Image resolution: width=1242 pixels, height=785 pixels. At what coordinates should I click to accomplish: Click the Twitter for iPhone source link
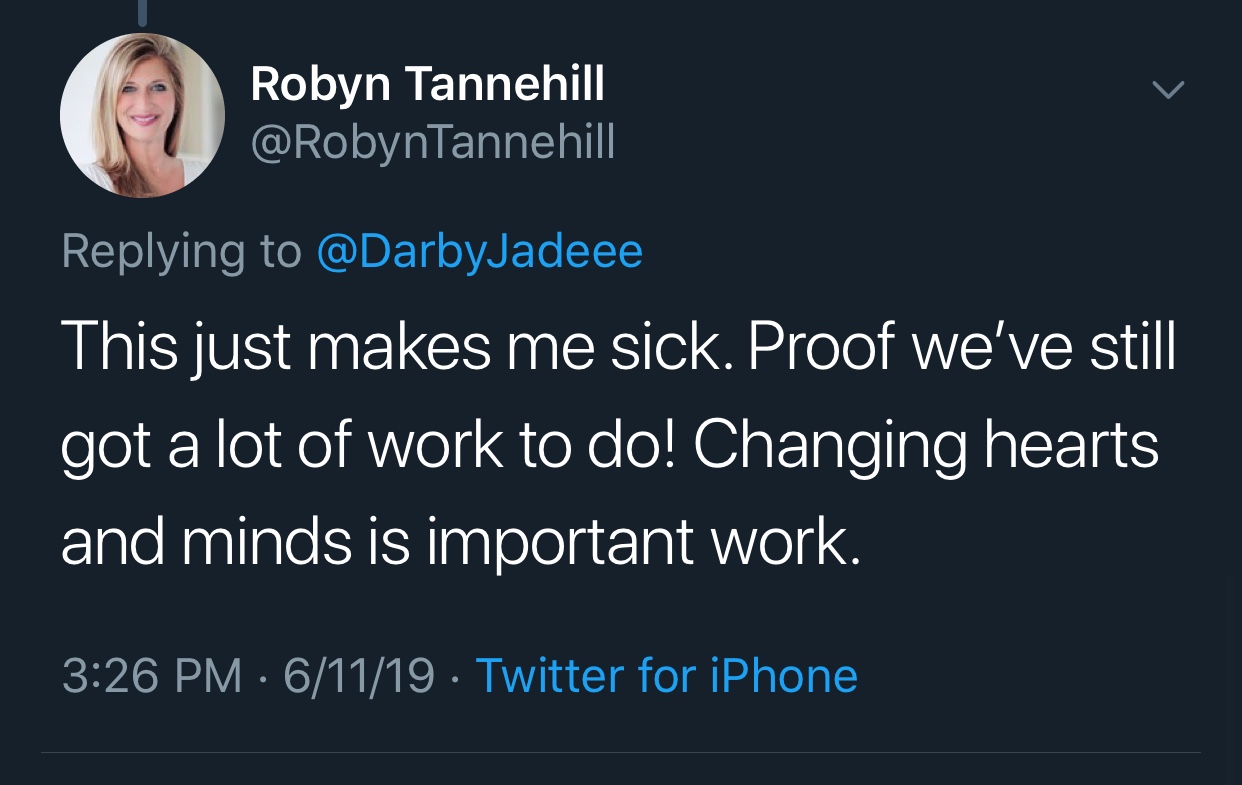[x=666, y=675]
